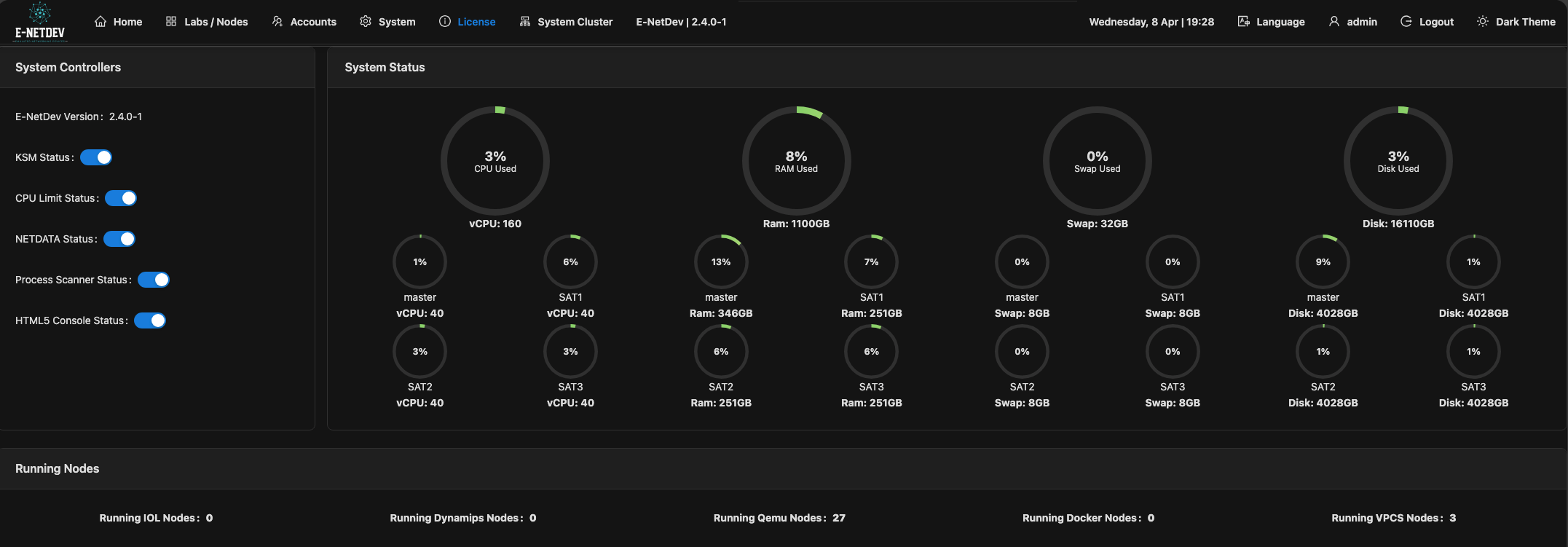This screenshot has height=547, width=1568.
Task: Click the master Ram 13% gauge
Action: [721, 261]
